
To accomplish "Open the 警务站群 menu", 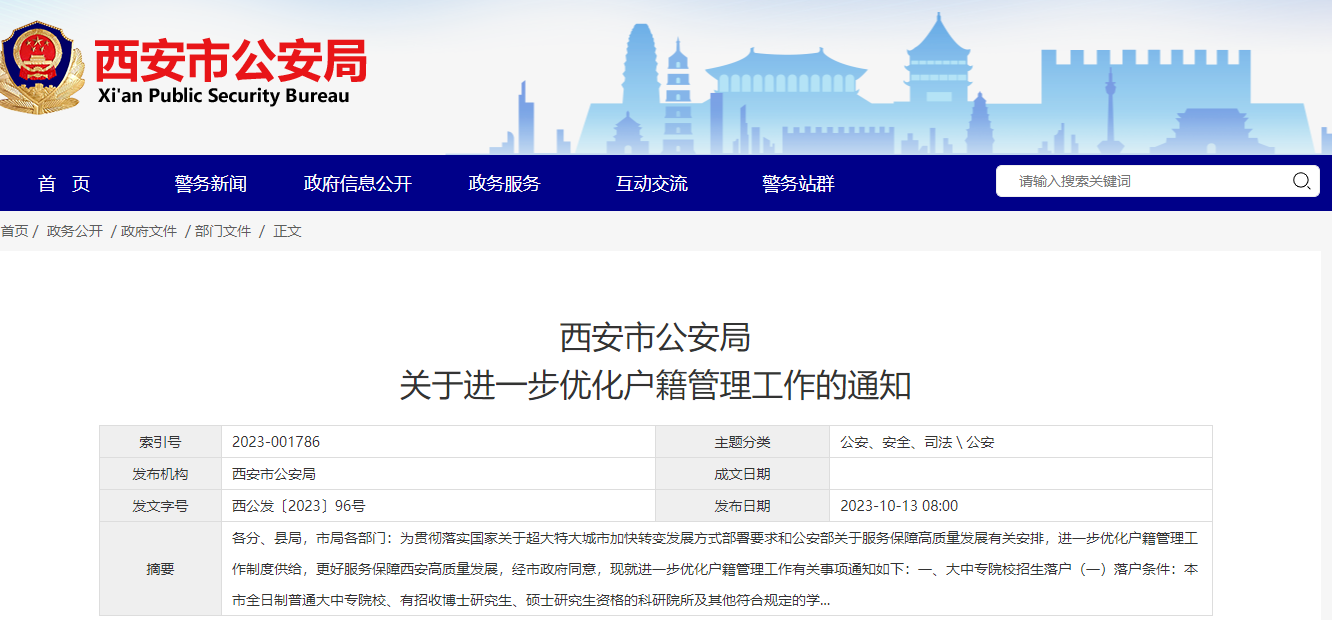I will (x=800, y=183).
